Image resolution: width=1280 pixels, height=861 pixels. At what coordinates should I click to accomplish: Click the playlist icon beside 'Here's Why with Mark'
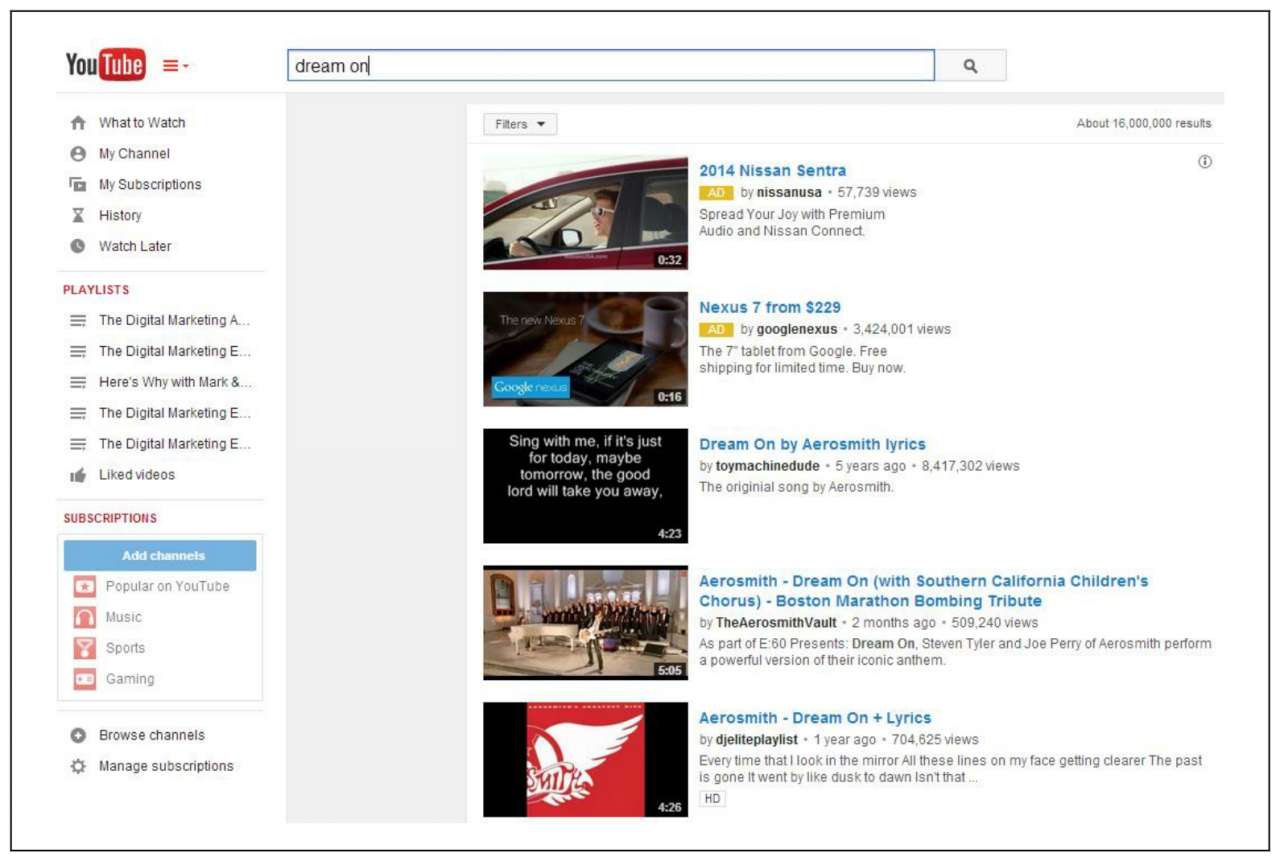pyautogui.click(x=78, y=383)
